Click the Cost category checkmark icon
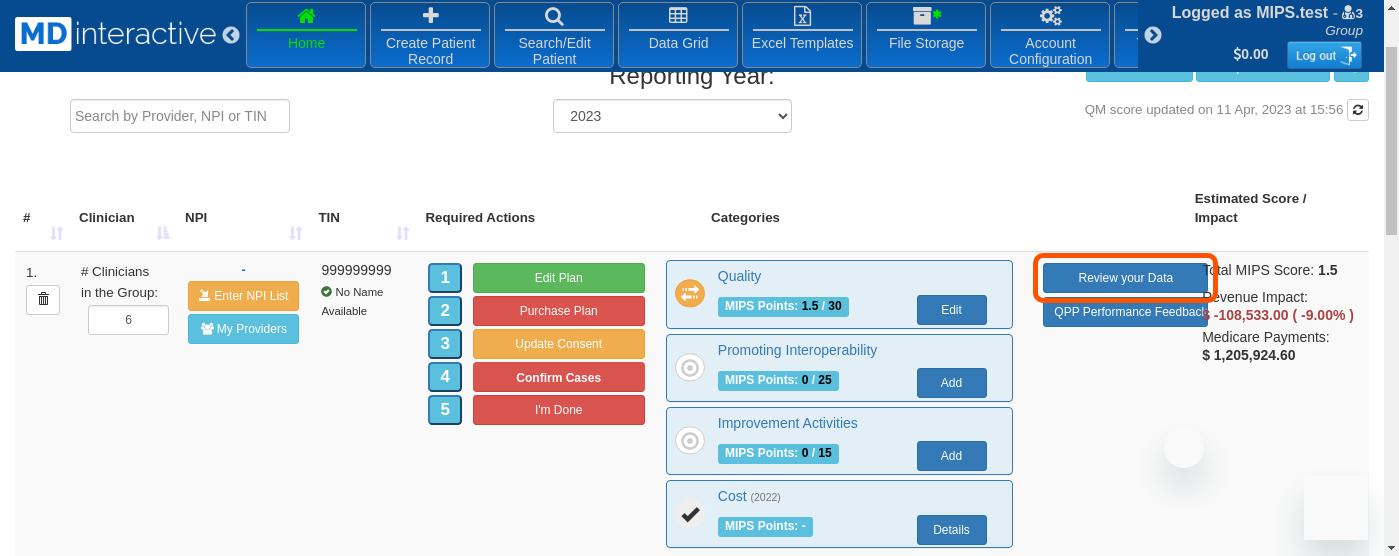 point(690,514)
